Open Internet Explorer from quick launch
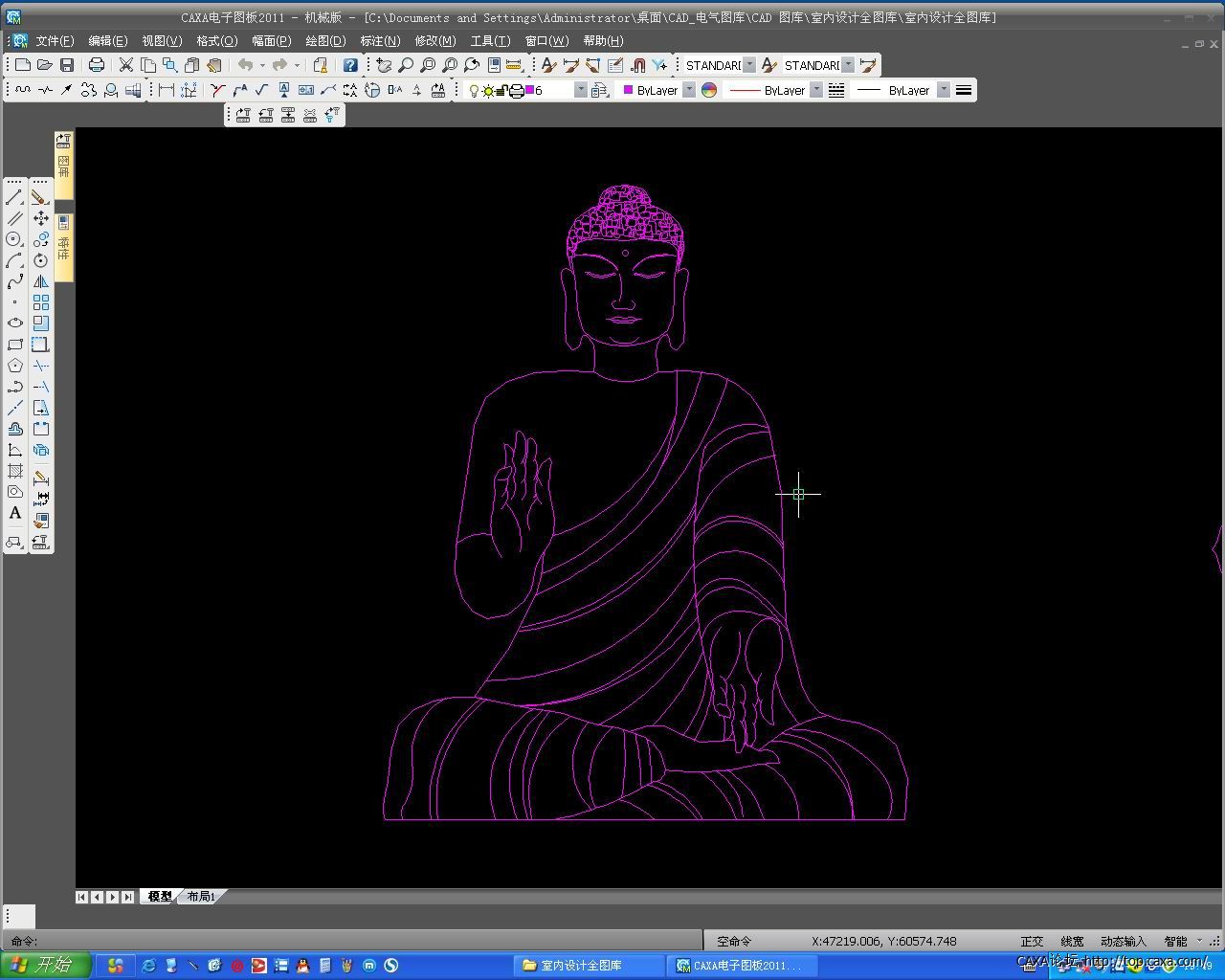 pyautogui.click(x=148, y=966)
